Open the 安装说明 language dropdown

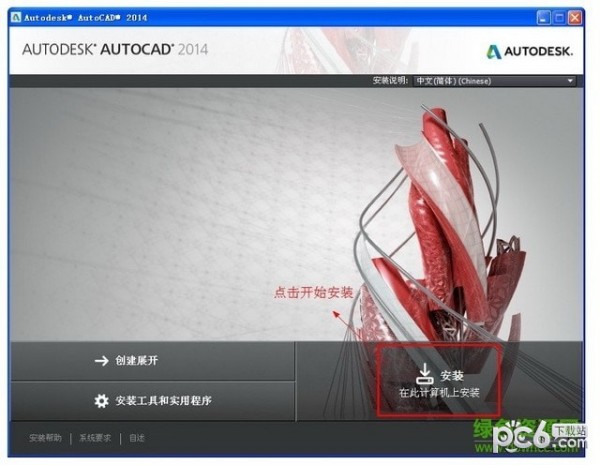point(495,81)
